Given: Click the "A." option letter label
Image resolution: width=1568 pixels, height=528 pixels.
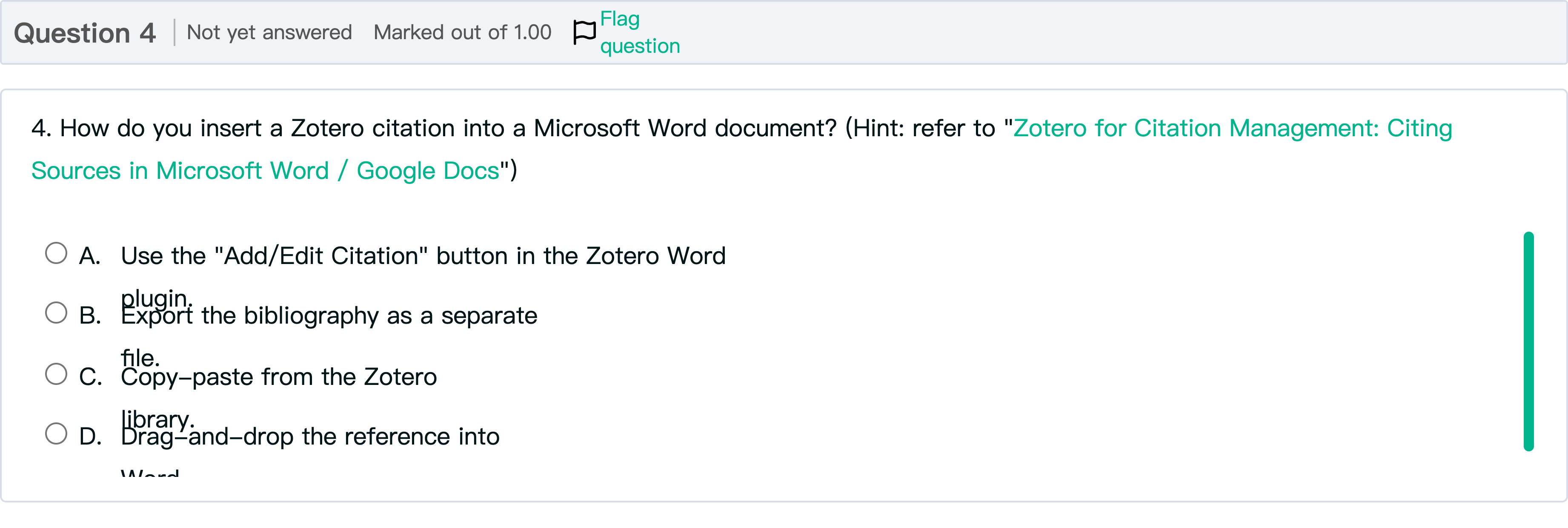Looking at the screenshot, I should 89,256.
